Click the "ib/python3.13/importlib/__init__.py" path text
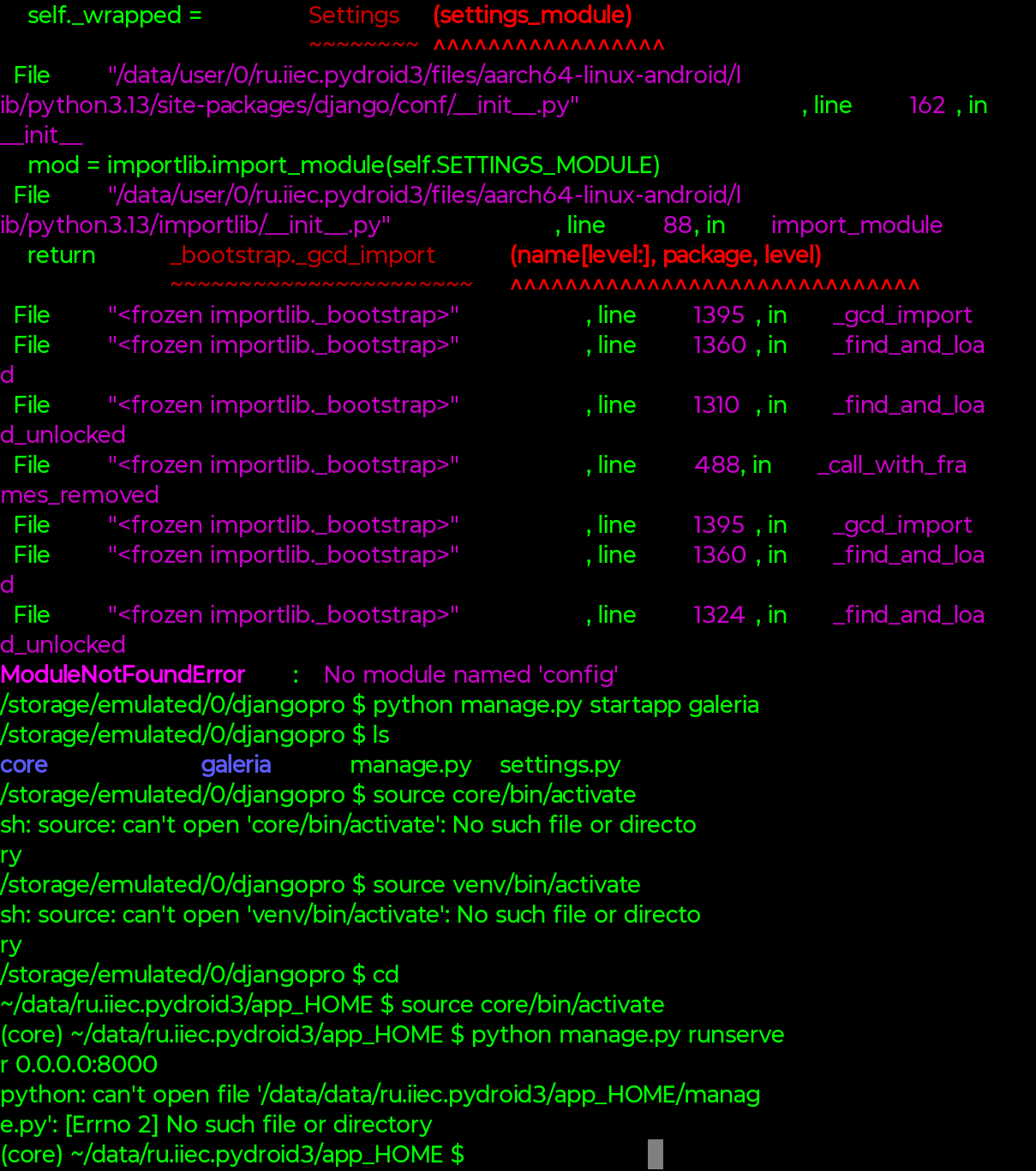 pyautogui.click(x=195, y=225)
